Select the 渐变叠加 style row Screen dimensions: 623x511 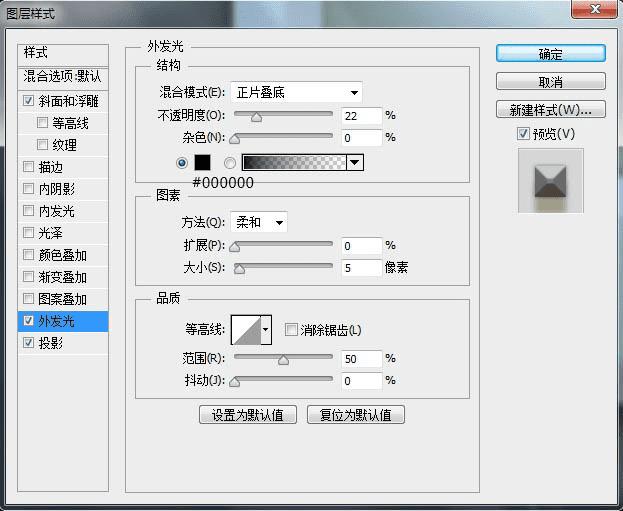63,277
